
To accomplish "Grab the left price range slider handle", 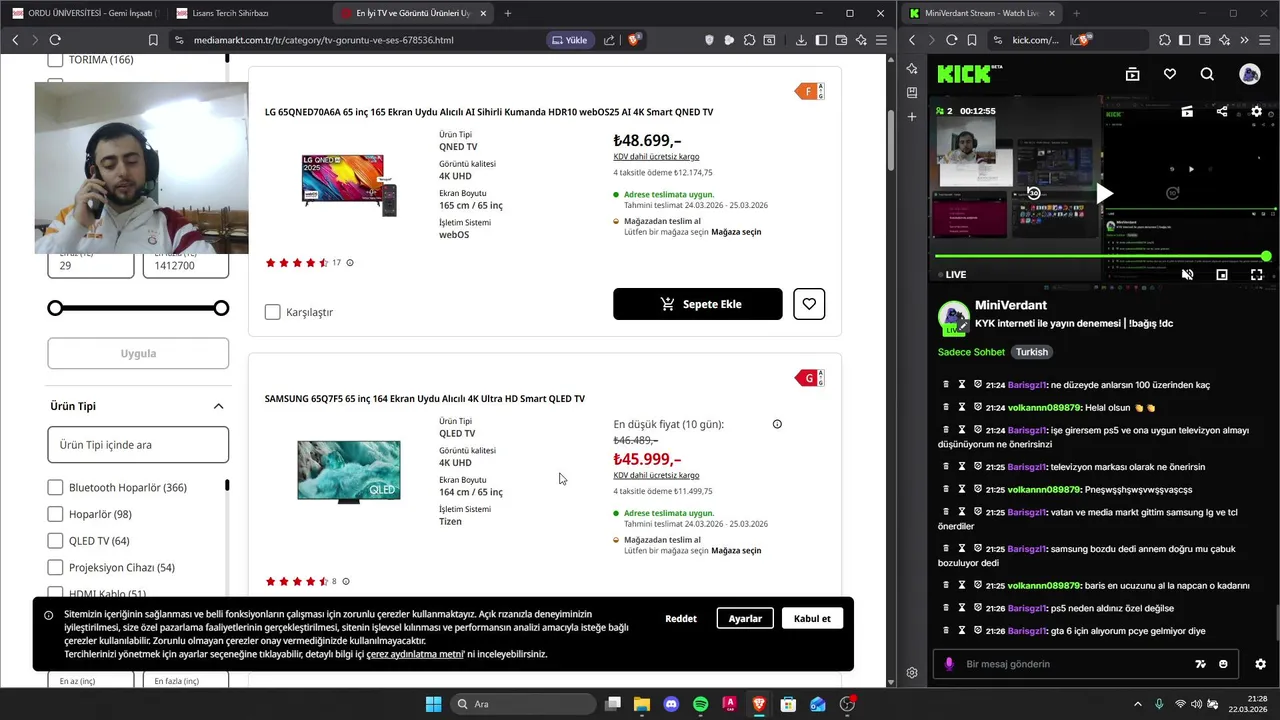I will [55, 308].
